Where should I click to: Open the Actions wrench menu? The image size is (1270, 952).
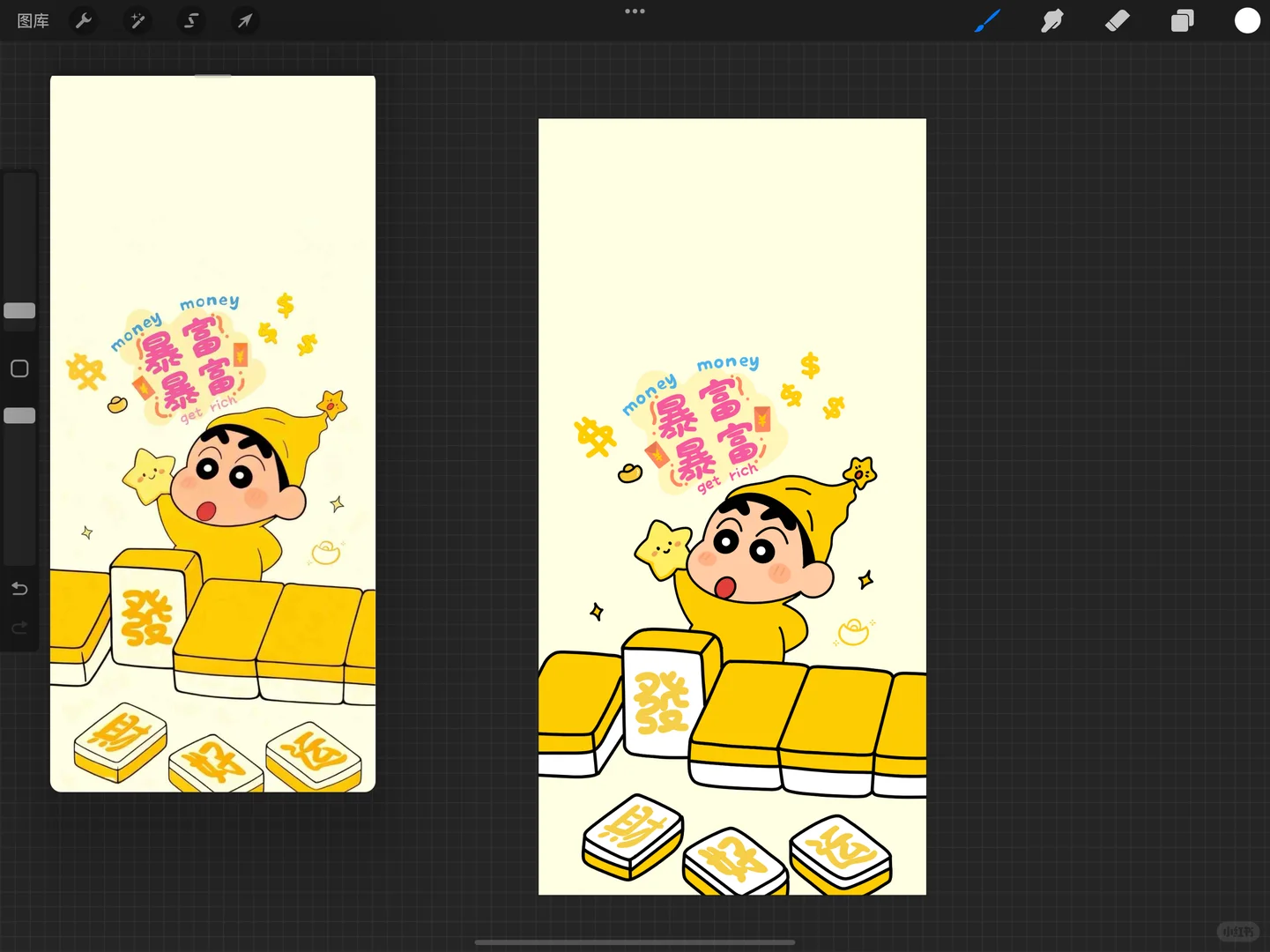(84, 20)
